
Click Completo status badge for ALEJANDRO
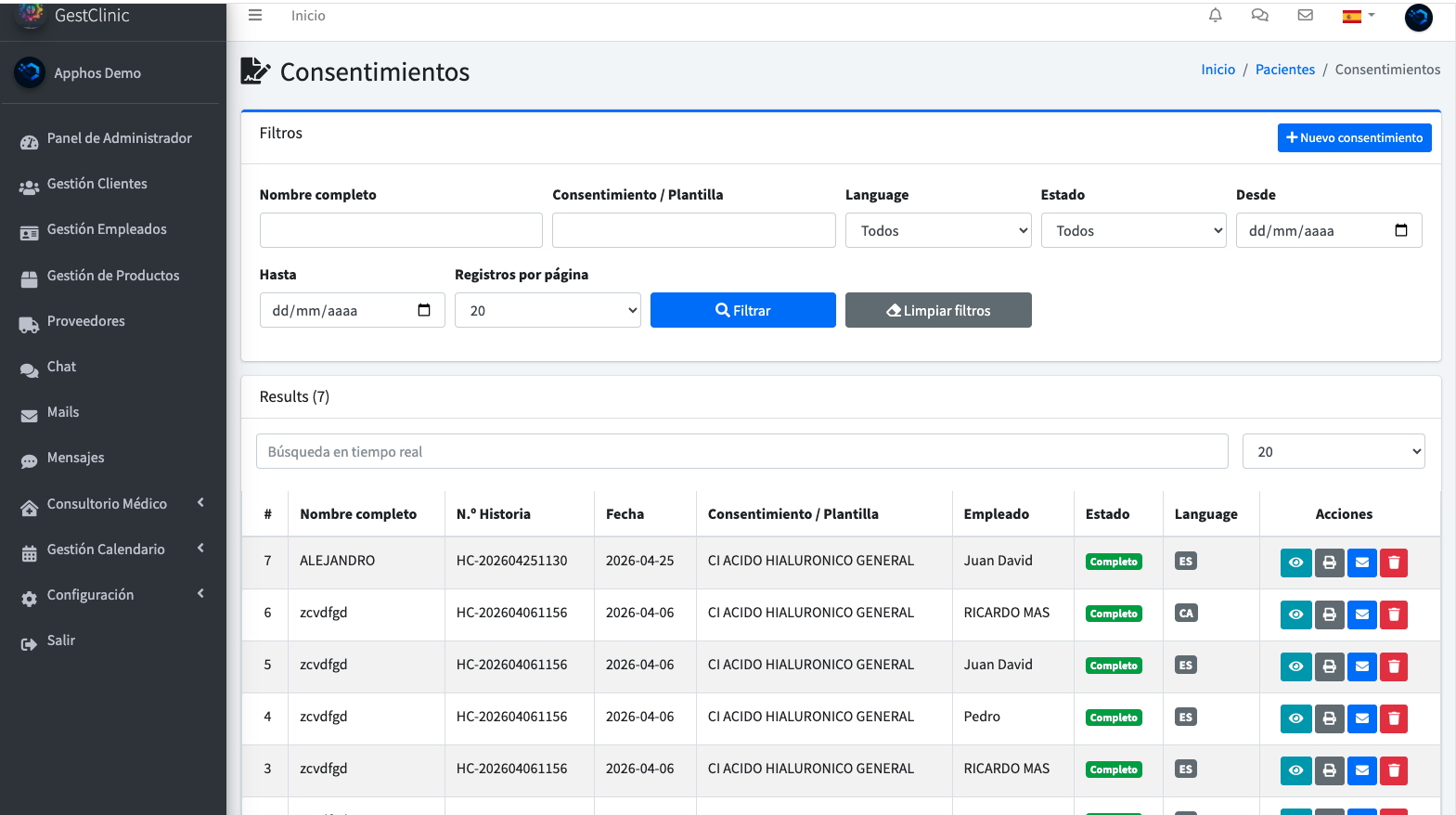pyautogui.click(x=1114, y=562)
